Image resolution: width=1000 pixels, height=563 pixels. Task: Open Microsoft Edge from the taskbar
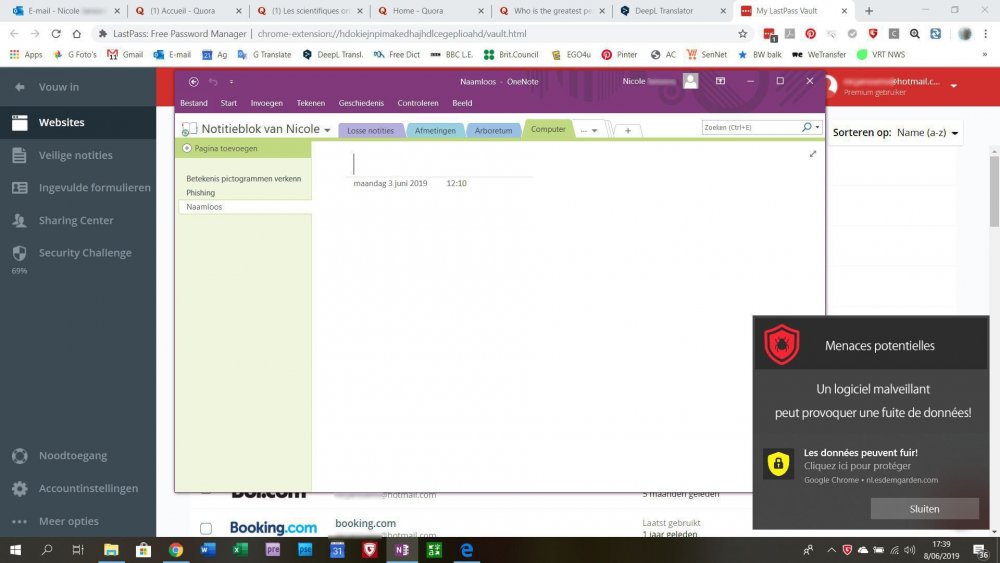466,550
